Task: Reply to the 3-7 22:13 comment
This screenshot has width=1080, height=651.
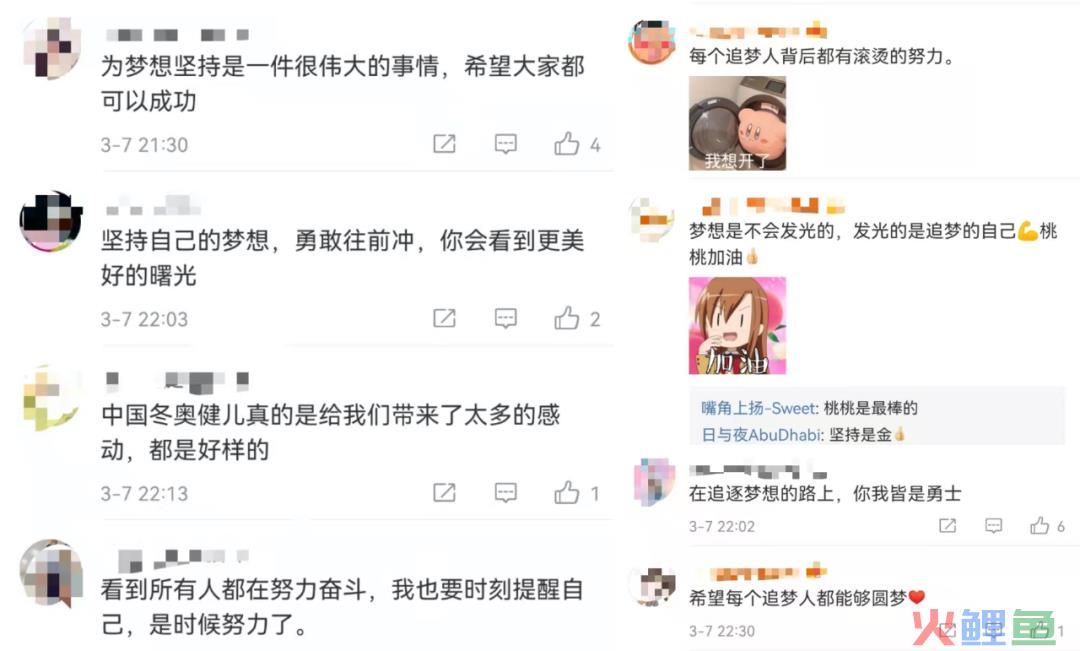Action: point(506,493)
